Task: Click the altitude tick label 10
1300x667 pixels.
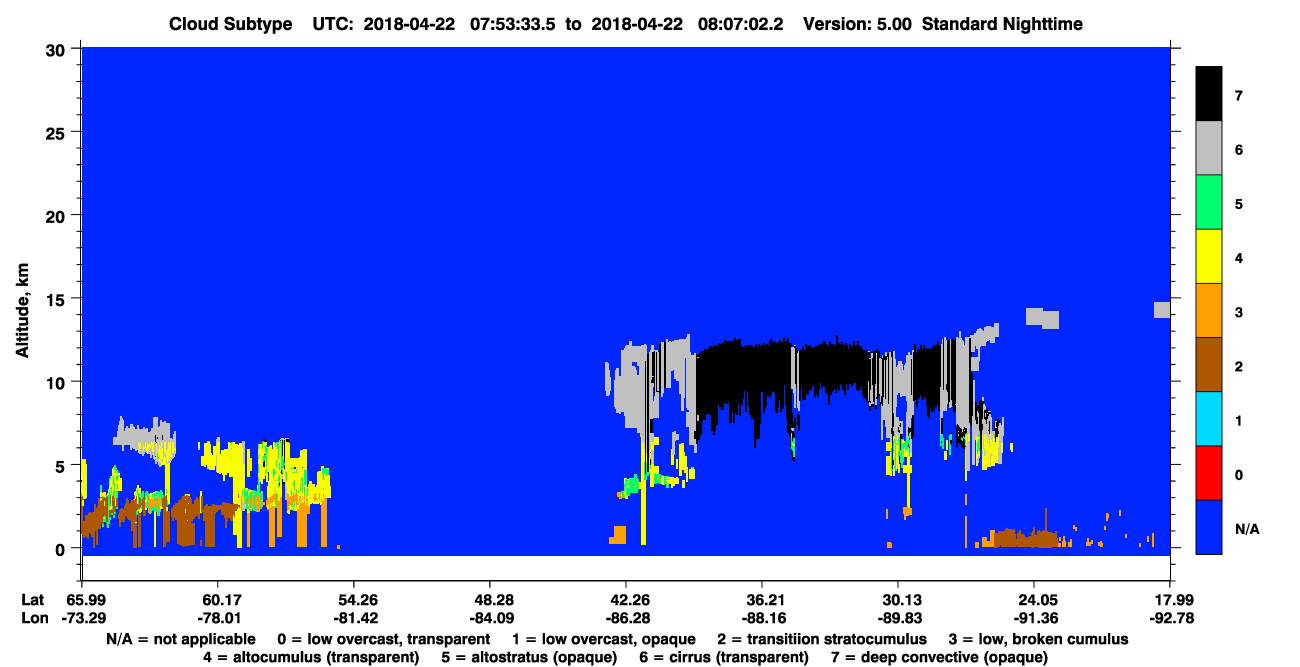Action: pyautogui.click(x=58, y=382)
